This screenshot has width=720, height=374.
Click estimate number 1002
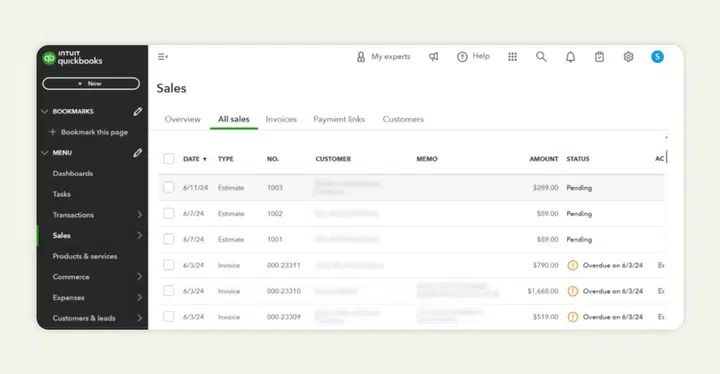tap(275, 214)
